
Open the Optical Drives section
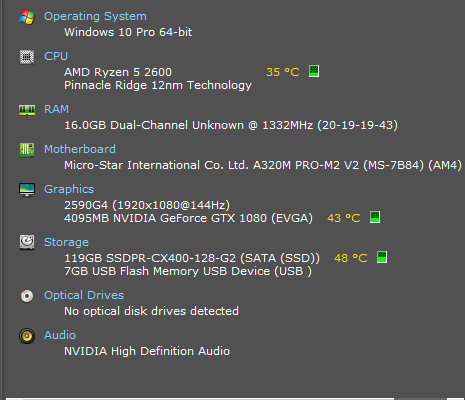(84, 295)
